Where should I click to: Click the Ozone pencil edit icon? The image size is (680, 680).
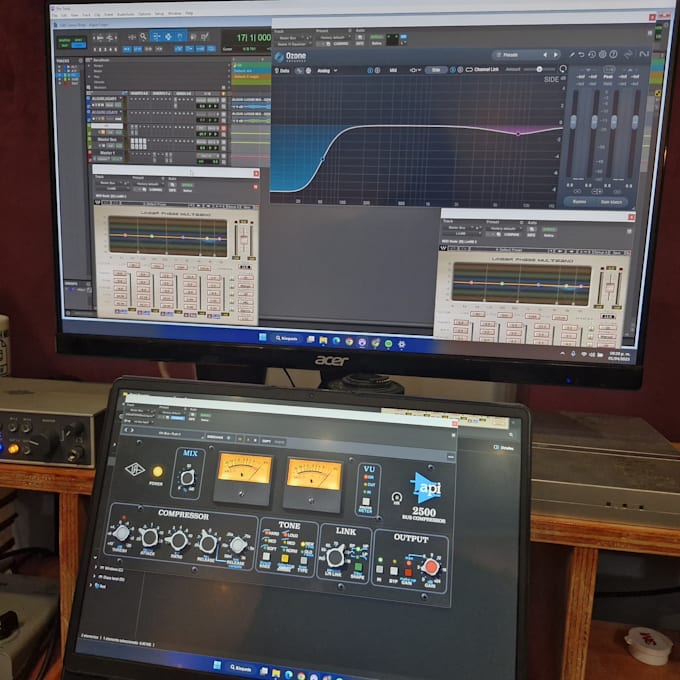[571, 55]
